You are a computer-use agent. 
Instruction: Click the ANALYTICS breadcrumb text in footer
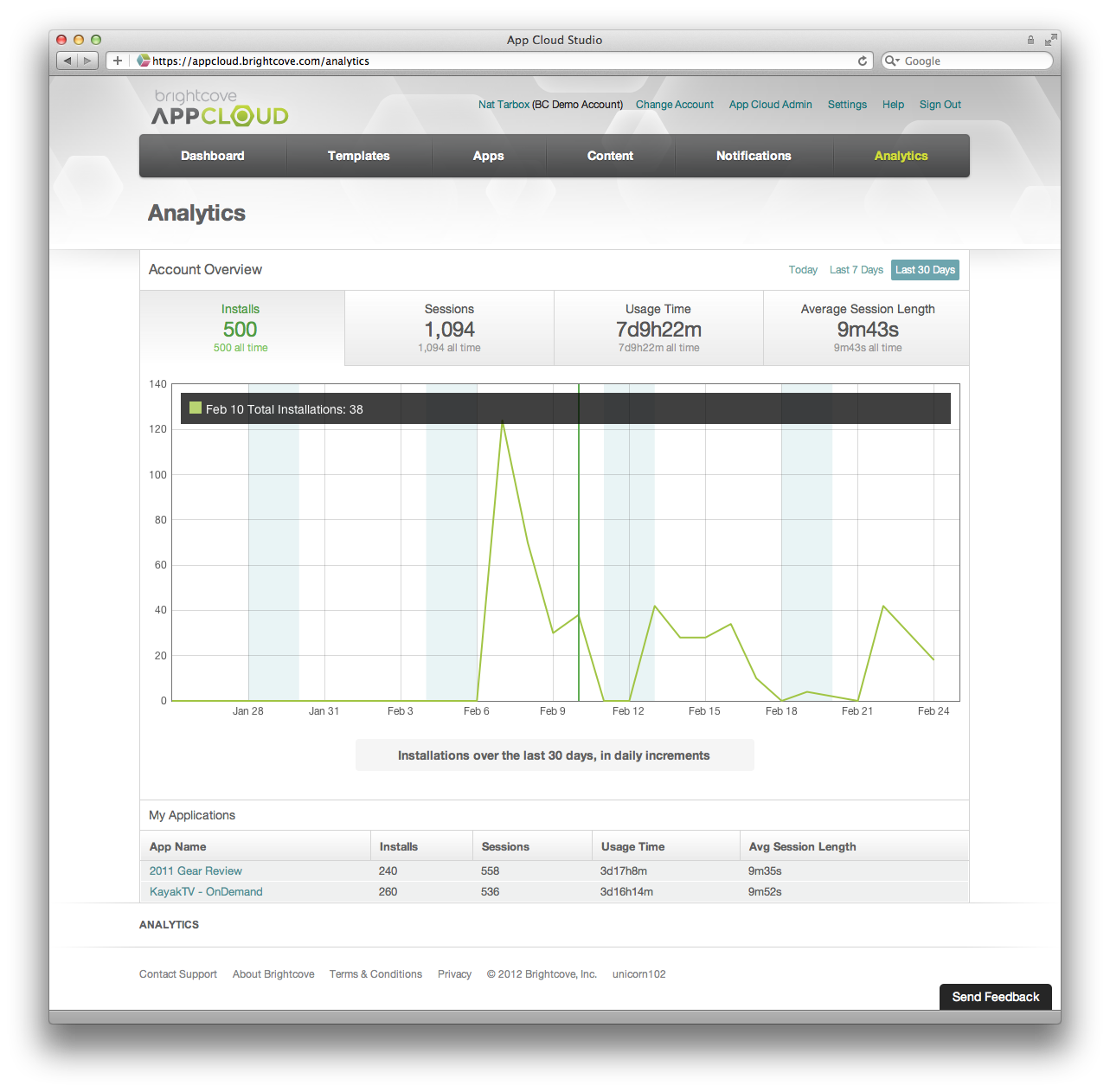tap(169, 925)
